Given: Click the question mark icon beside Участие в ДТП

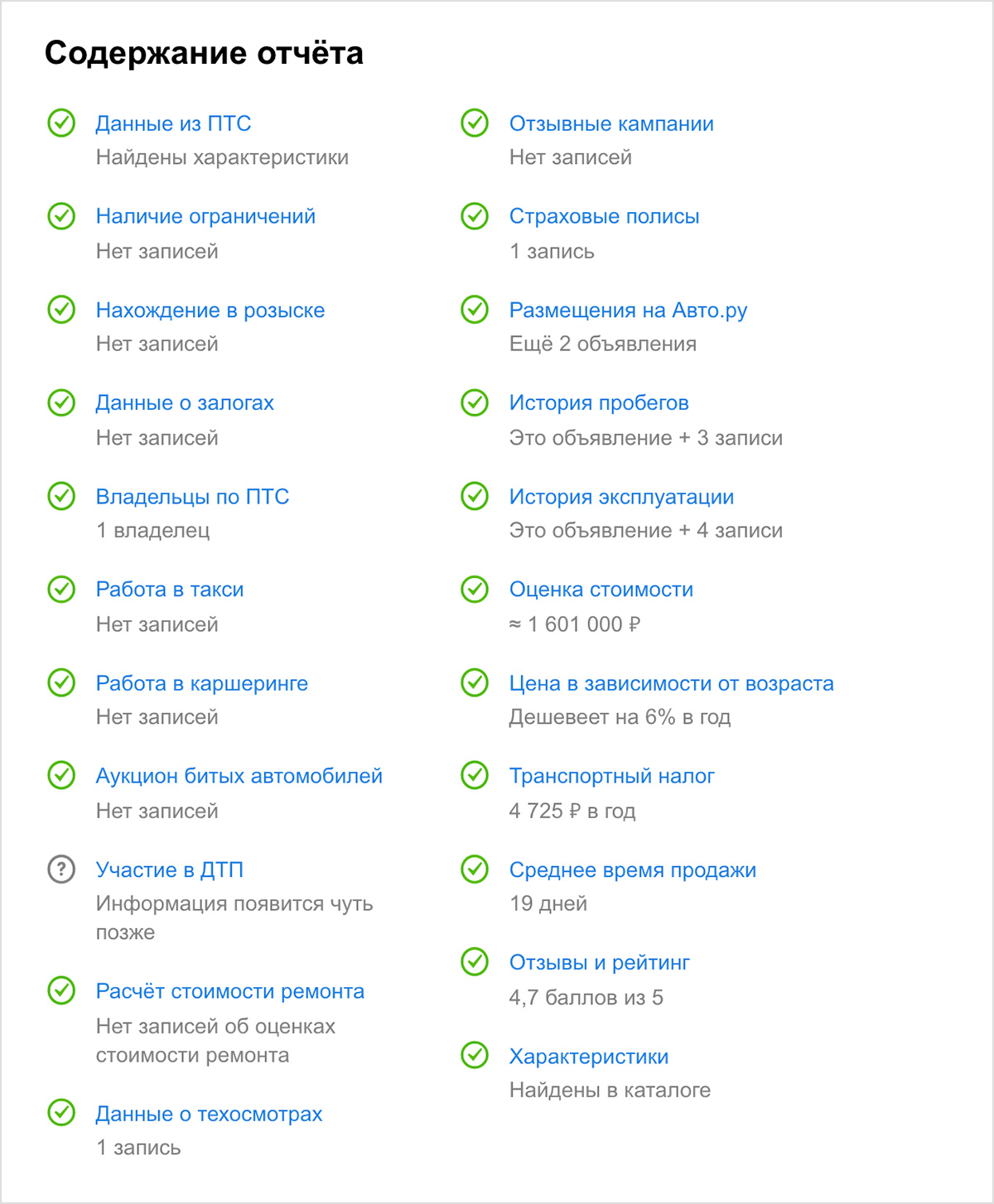Looking at the screenshot, I should coord(61,869).
